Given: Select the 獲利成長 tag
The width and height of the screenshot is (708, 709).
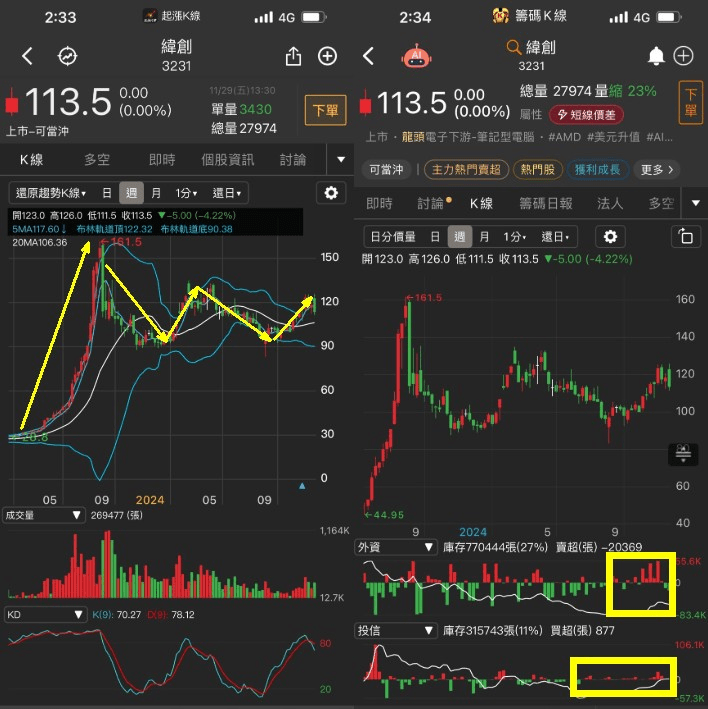Looking at the screenshot, I should coord(597,170).
